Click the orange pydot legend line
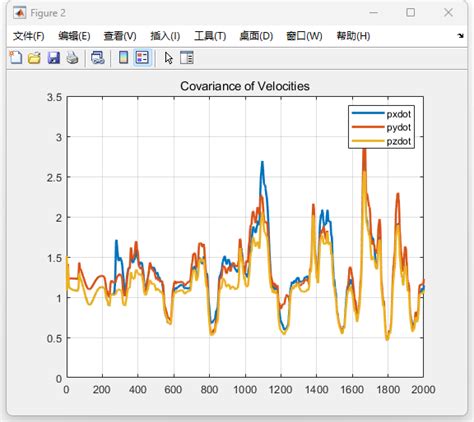Screen dimensions: 474x422 368,127
